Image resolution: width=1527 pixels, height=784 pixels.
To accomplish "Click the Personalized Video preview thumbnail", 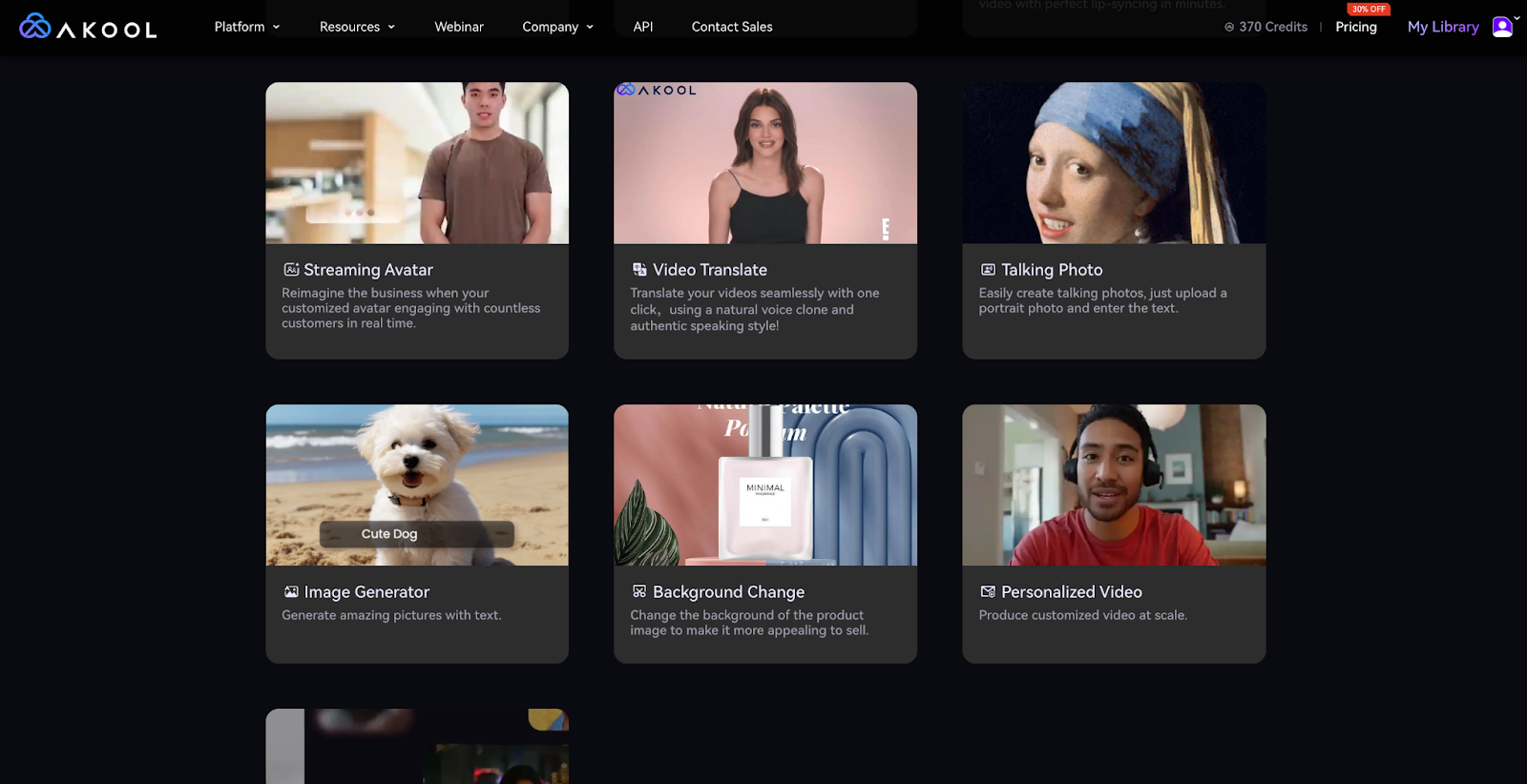I will [x=1114, y=485].
